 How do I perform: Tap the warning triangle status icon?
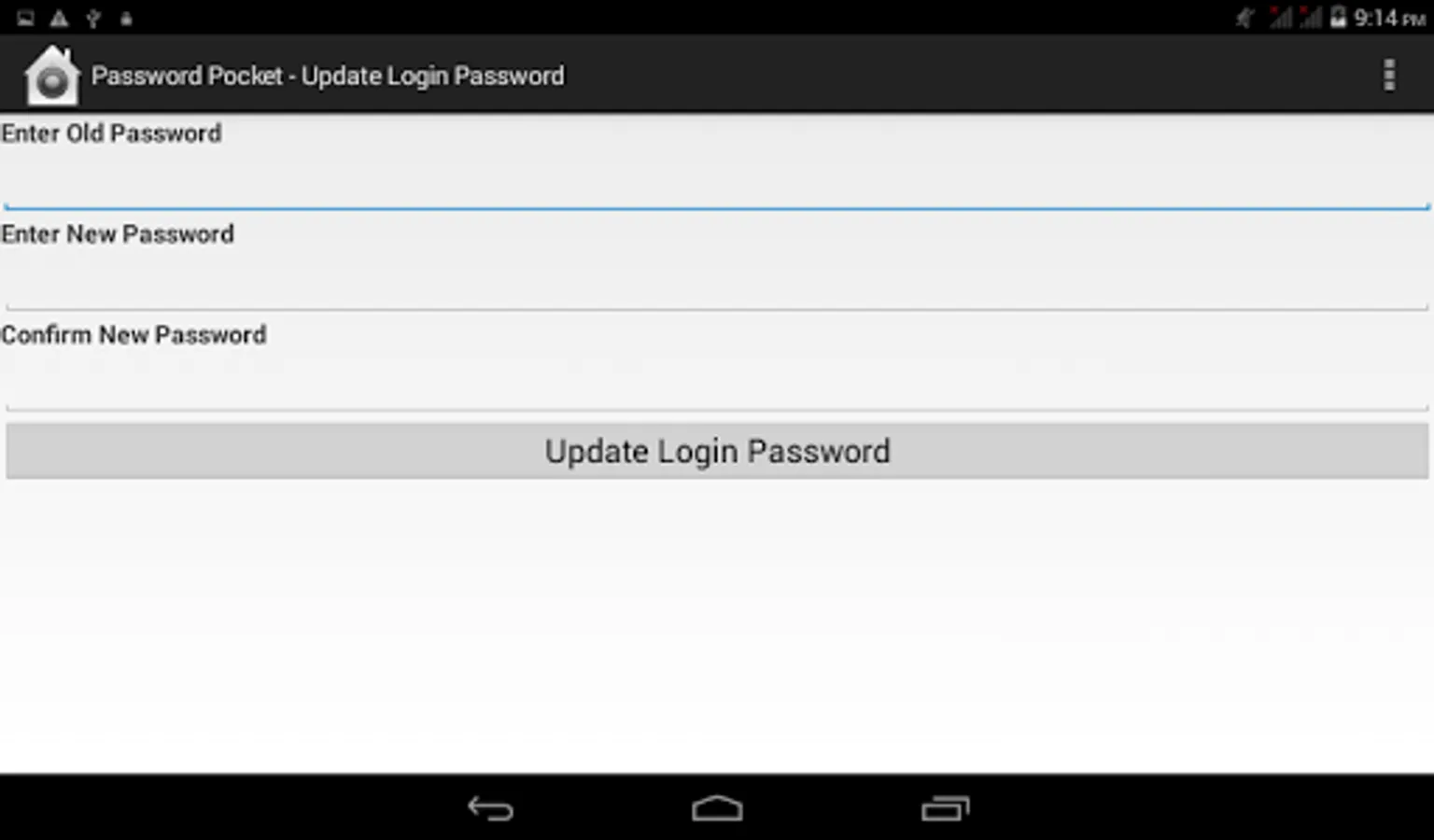(x=59, y=18)
